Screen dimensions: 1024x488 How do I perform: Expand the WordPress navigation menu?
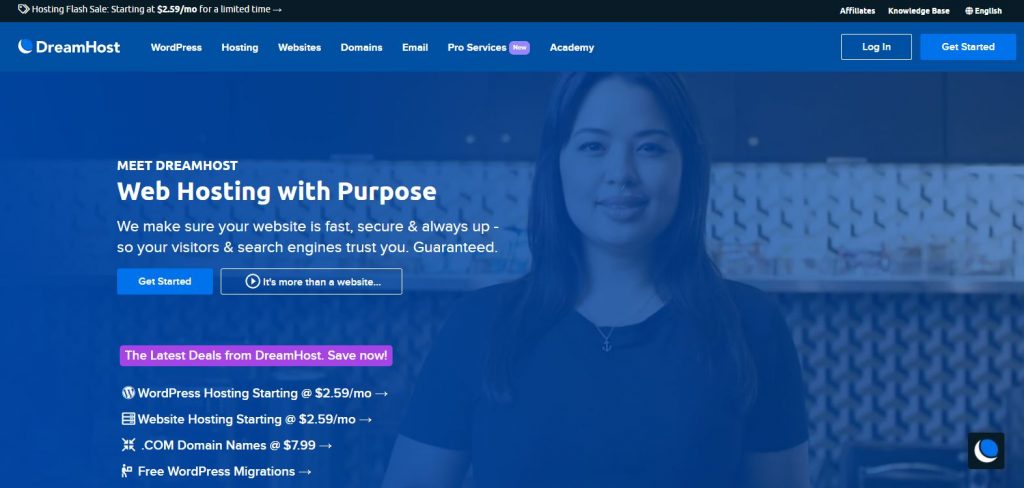click(176, 48)
